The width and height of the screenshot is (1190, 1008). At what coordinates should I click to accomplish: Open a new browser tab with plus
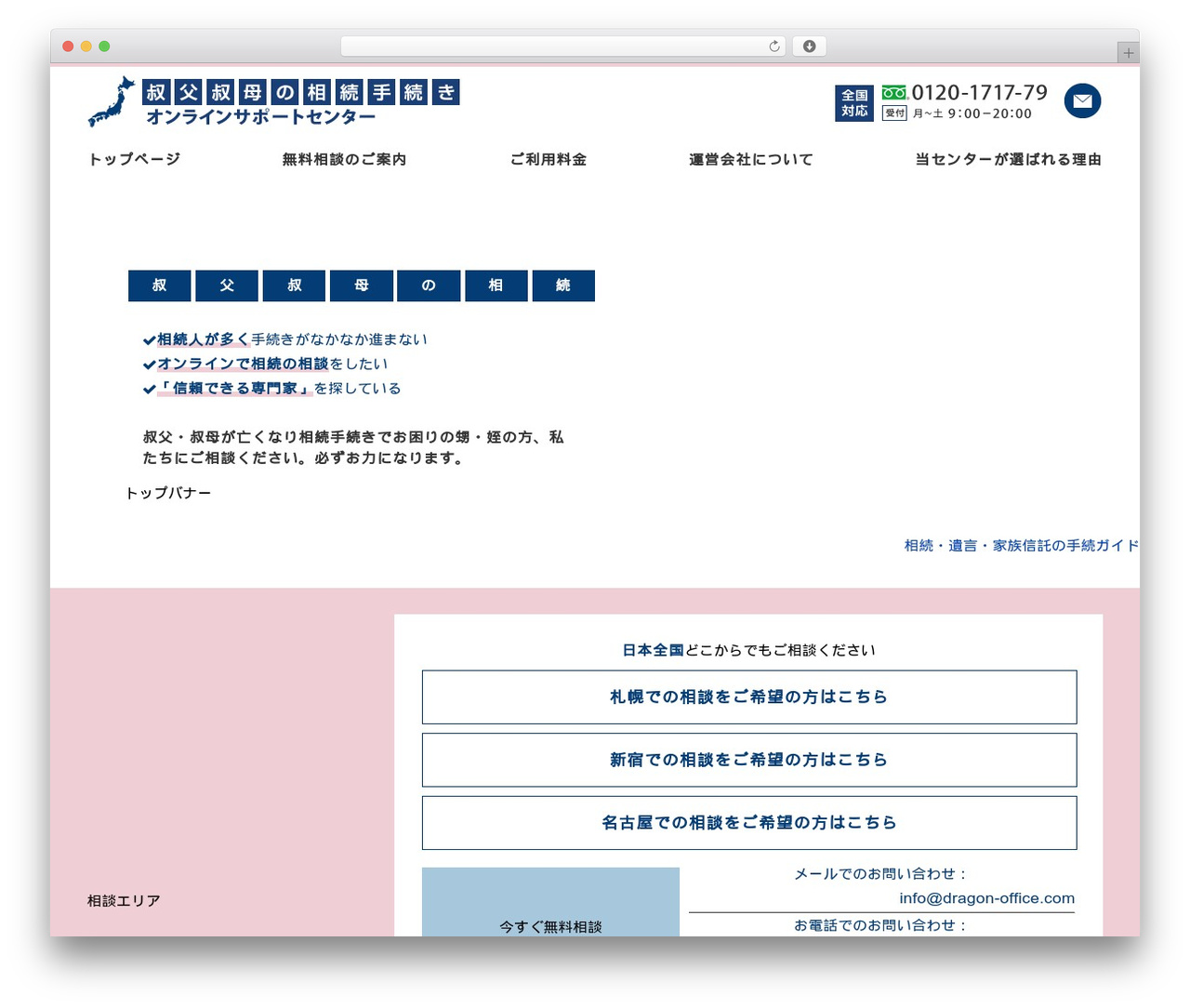tap(1128, 53)
